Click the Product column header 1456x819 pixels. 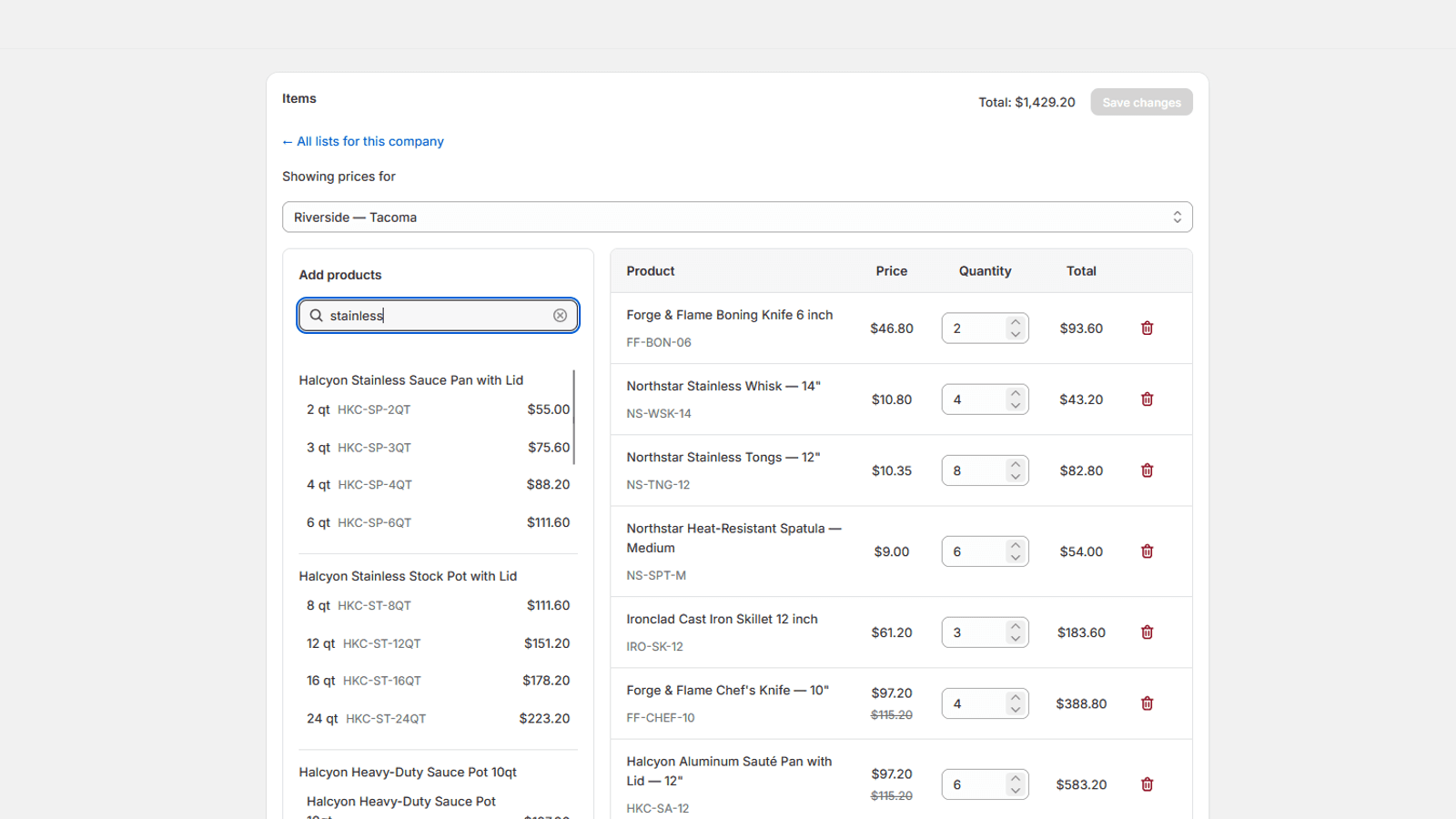coord(651,271)
